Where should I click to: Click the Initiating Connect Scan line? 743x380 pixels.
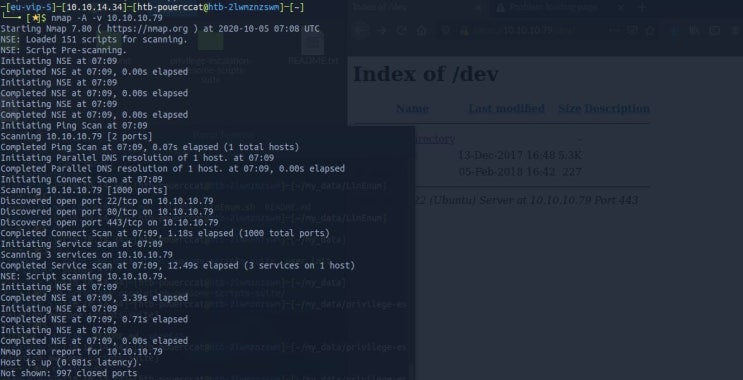pos(82,180)
